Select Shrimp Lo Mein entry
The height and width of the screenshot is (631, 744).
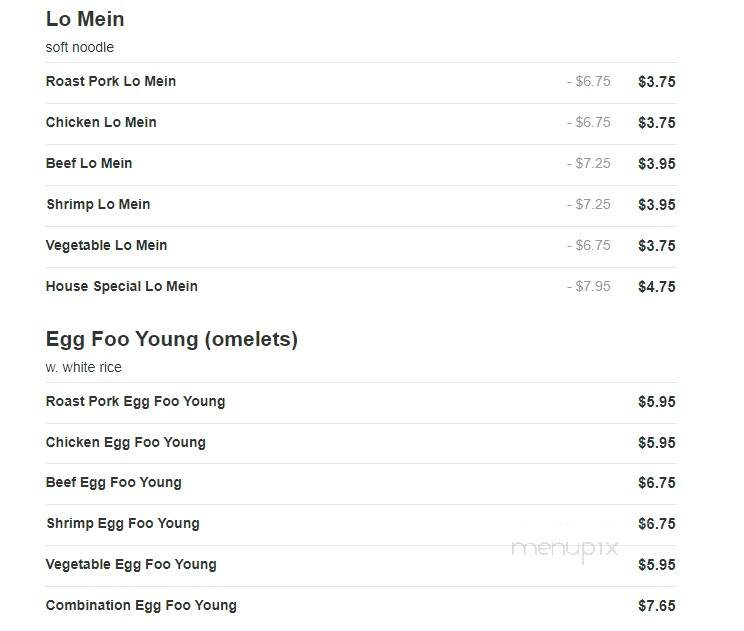click(x=98, y=204)
